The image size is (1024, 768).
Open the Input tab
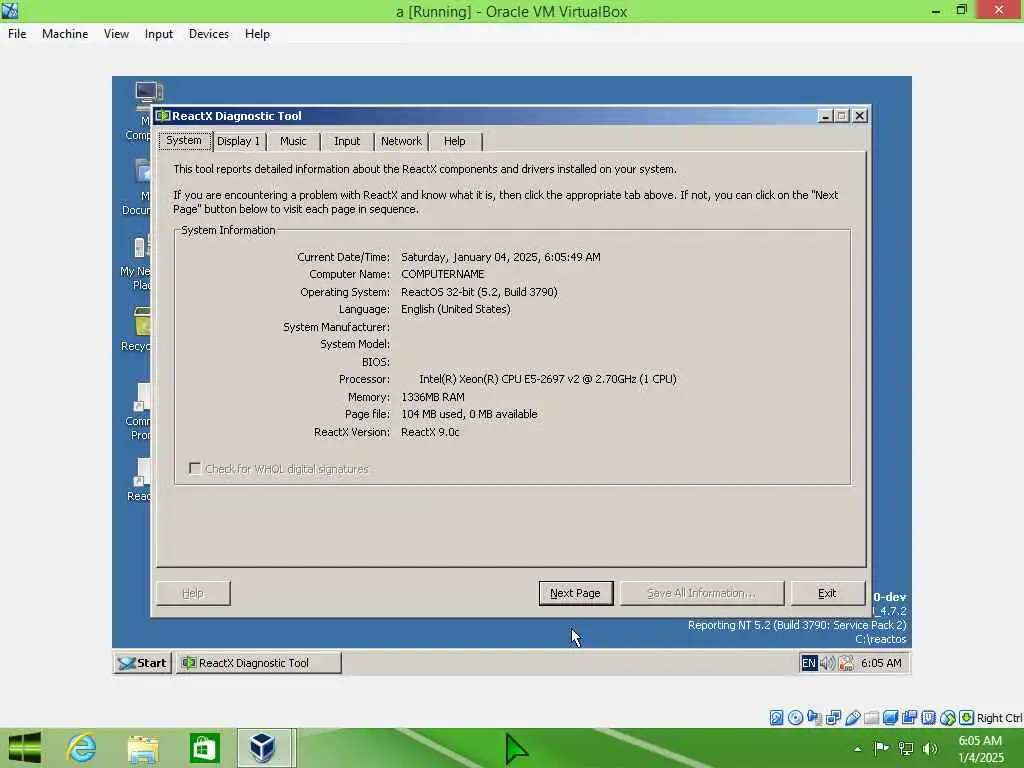347,141
